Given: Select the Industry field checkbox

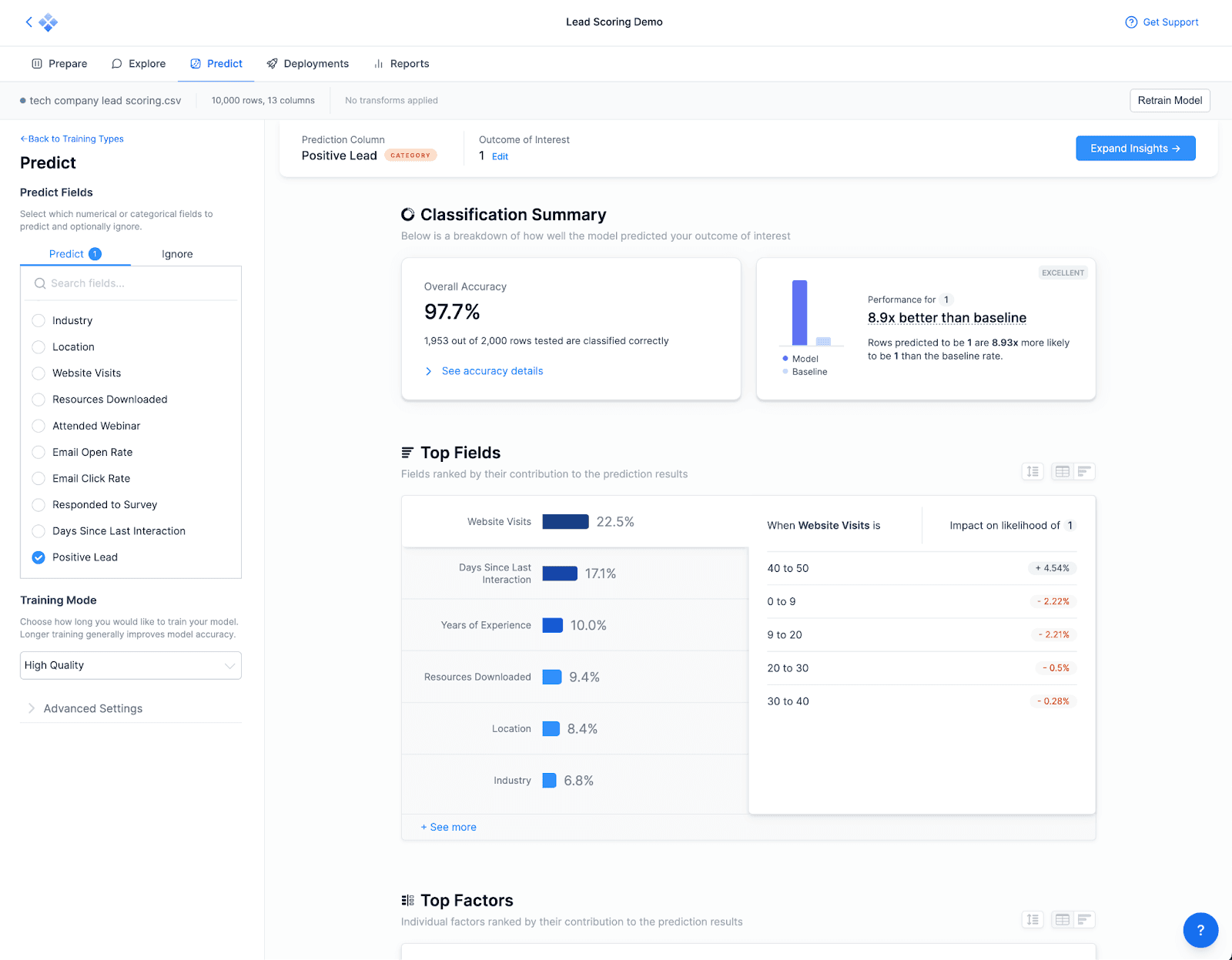Looking at the screenshot, I should (38, 320).
